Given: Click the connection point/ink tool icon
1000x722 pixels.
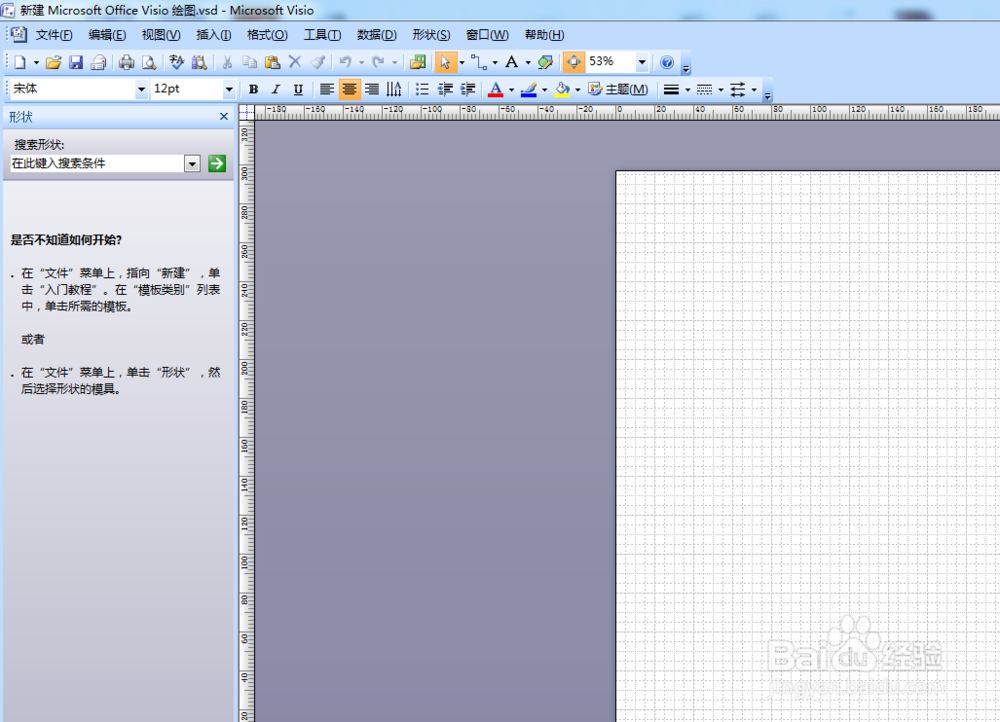Looking at the screenshot, I should [x=545, y=62].
